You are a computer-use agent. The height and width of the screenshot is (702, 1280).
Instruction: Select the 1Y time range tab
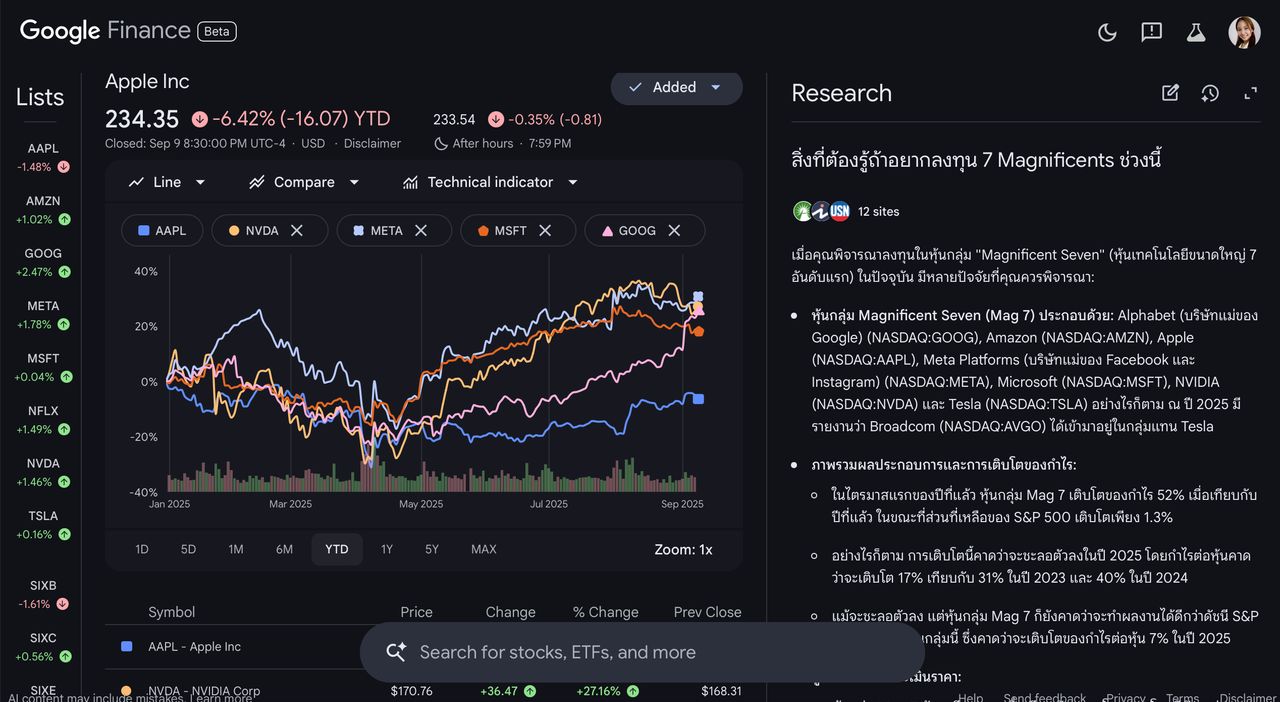[387, 549]
